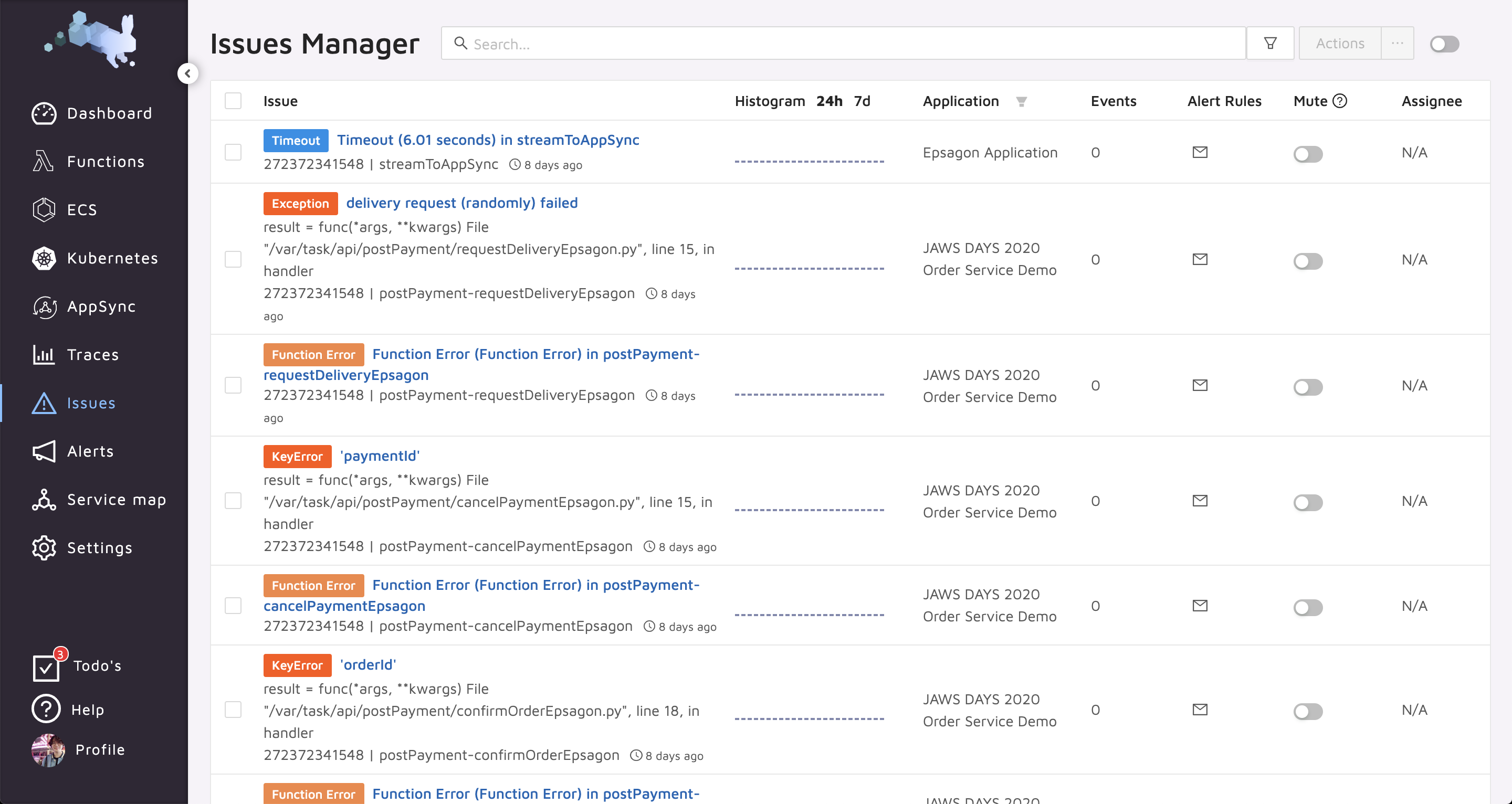Check the cancelPaymentEpsagon Function Error row

coord(233,605)
